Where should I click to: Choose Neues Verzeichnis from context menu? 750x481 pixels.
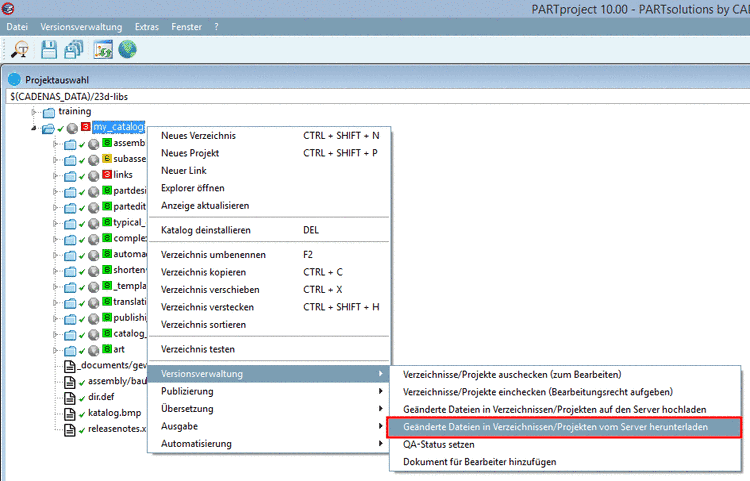pyautogui.click(x=269, y=136)
